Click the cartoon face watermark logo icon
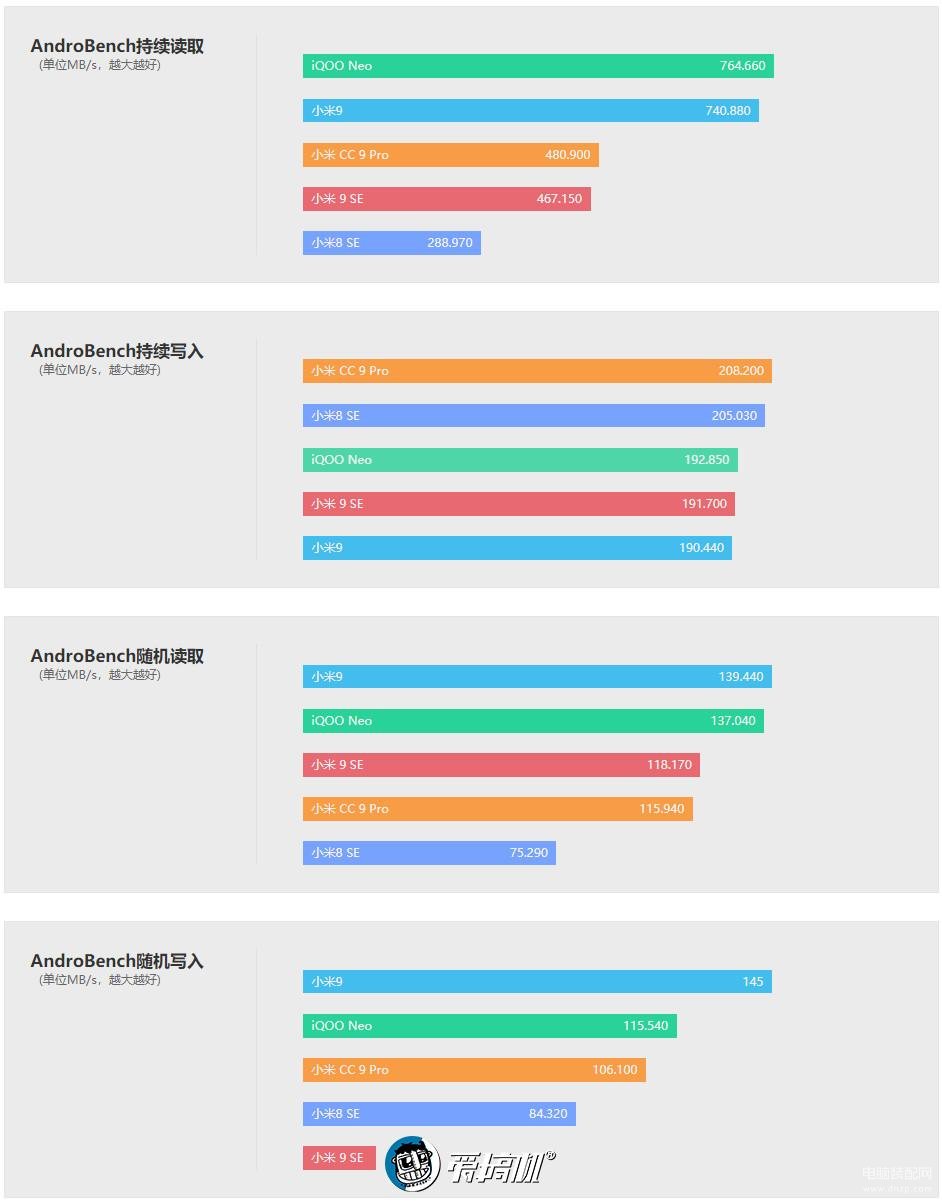Image resolution: width=942 pixels, height=1202 pixels. click(x=413, y=1164)
